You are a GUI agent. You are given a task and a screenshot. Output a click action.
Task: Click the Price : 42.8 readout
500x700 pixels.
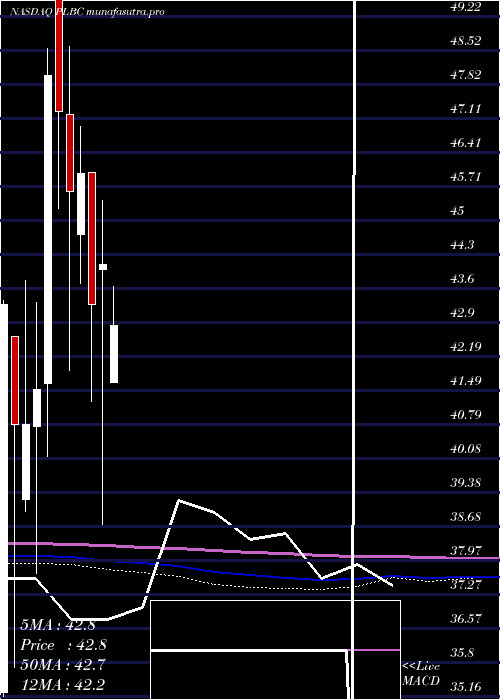[63, 645]
